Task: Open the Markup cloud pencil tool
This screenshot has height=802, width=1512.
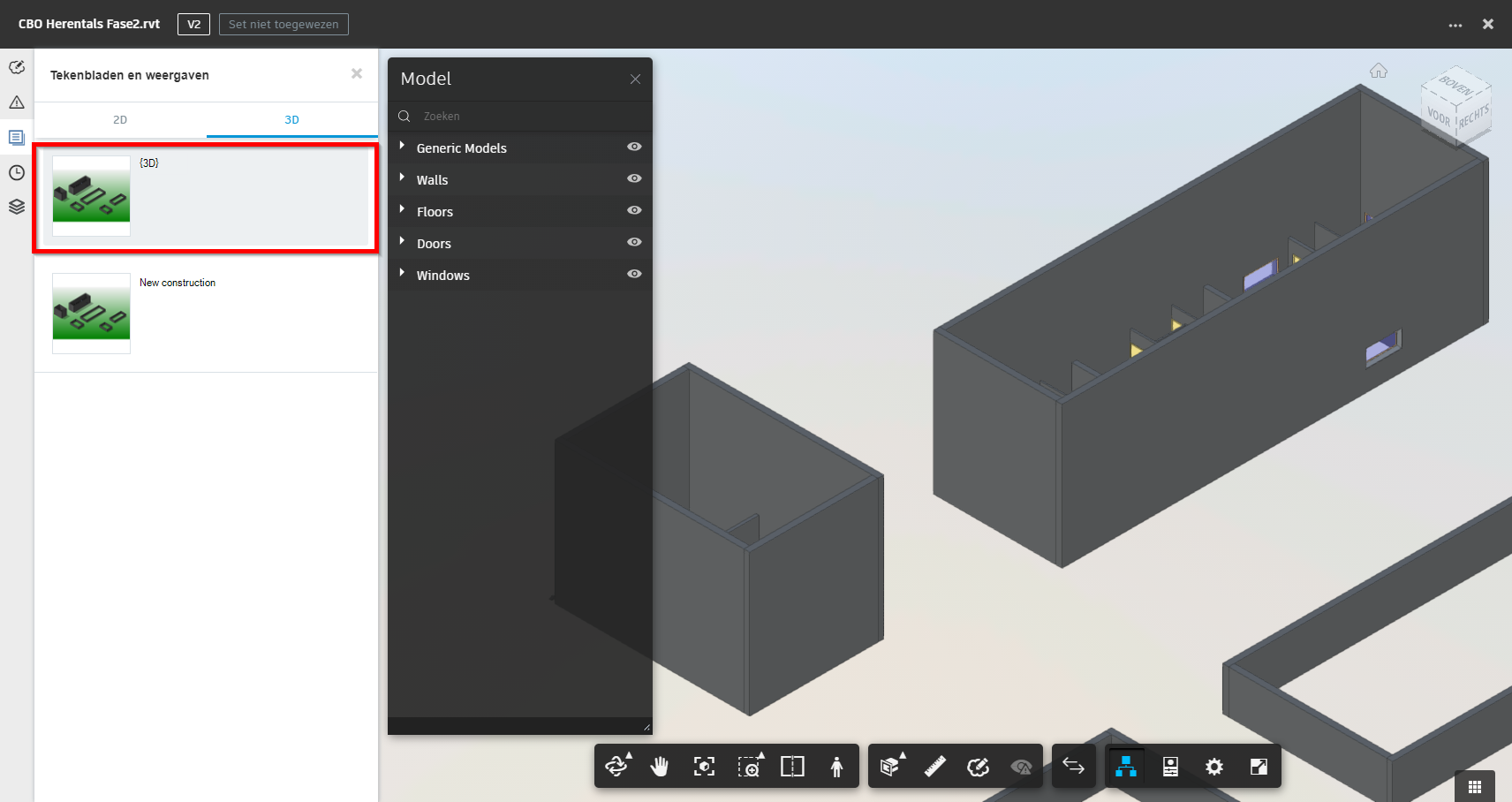Action: tap(979, 767)
